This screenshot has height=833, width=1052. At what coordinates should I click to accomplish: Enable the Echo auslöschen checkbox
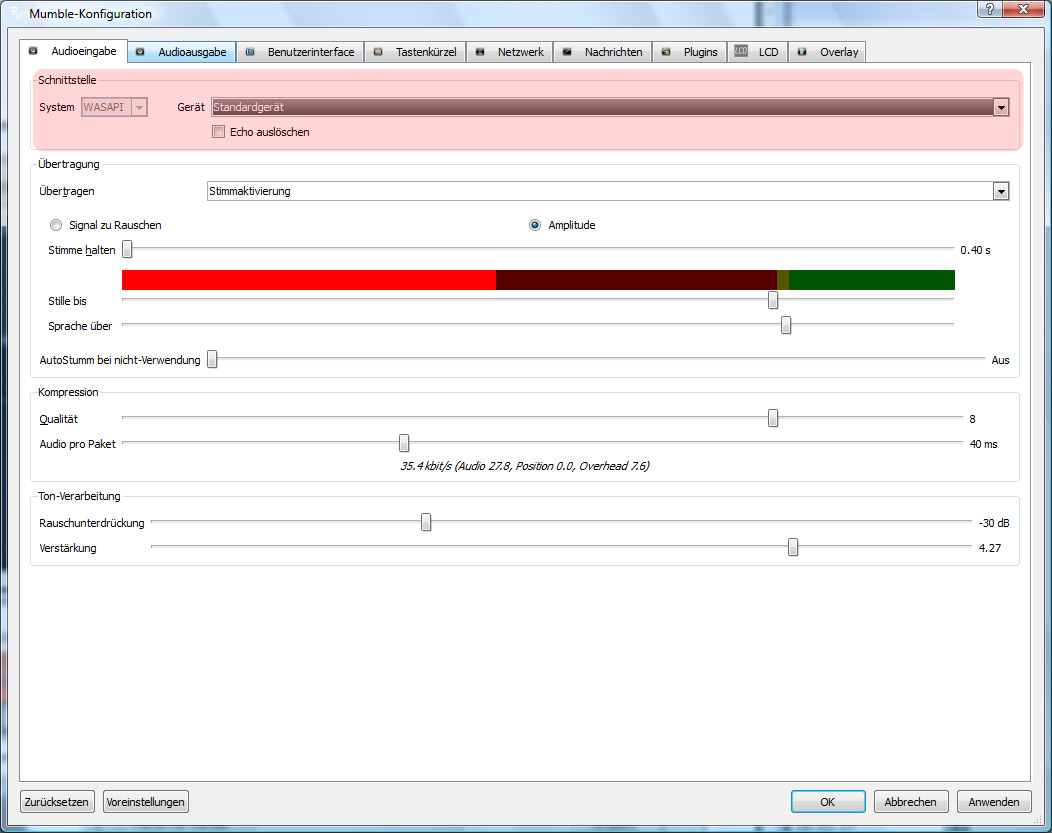point(218,132)
